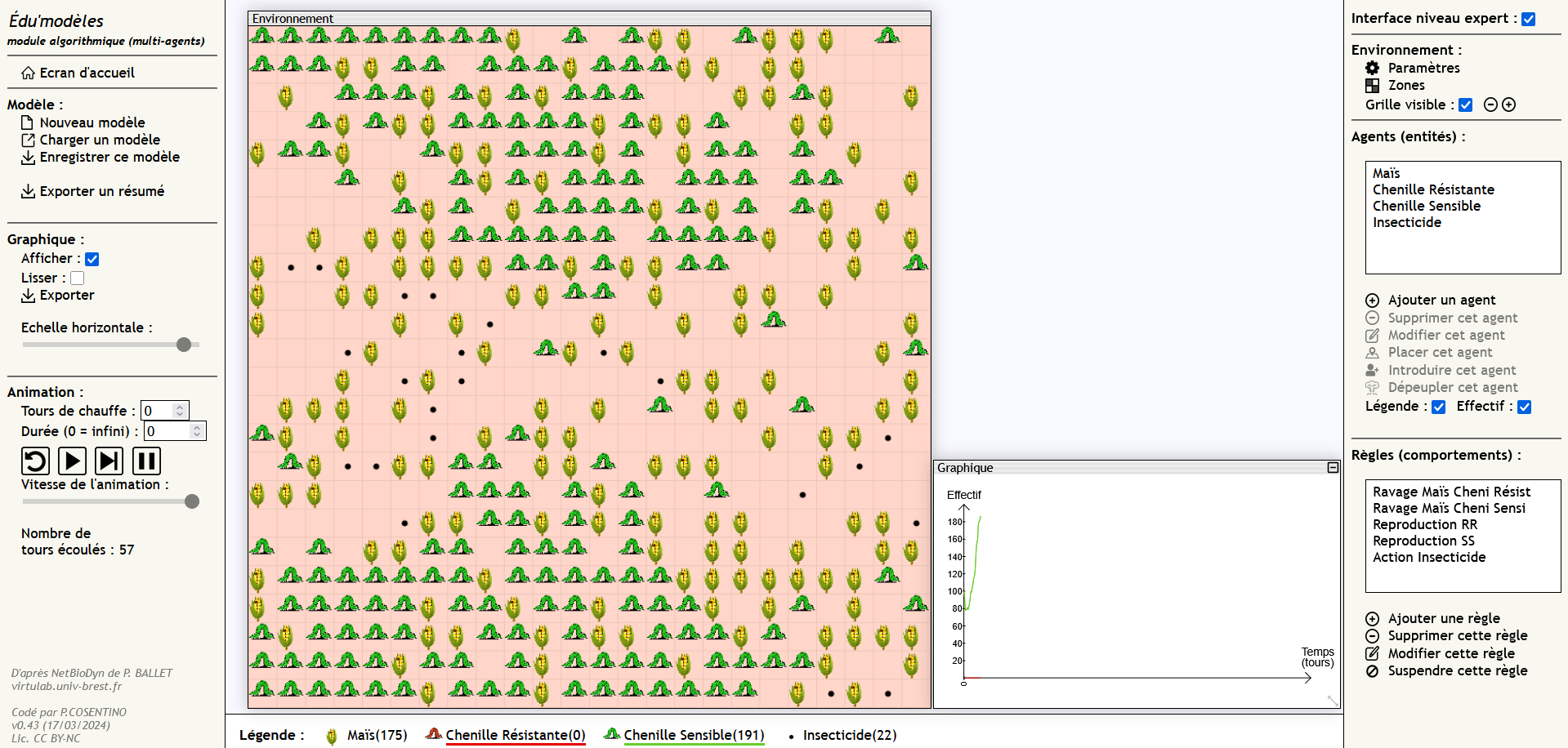
Task: Click the Durée spinner arrows
Action: (197, 431)
